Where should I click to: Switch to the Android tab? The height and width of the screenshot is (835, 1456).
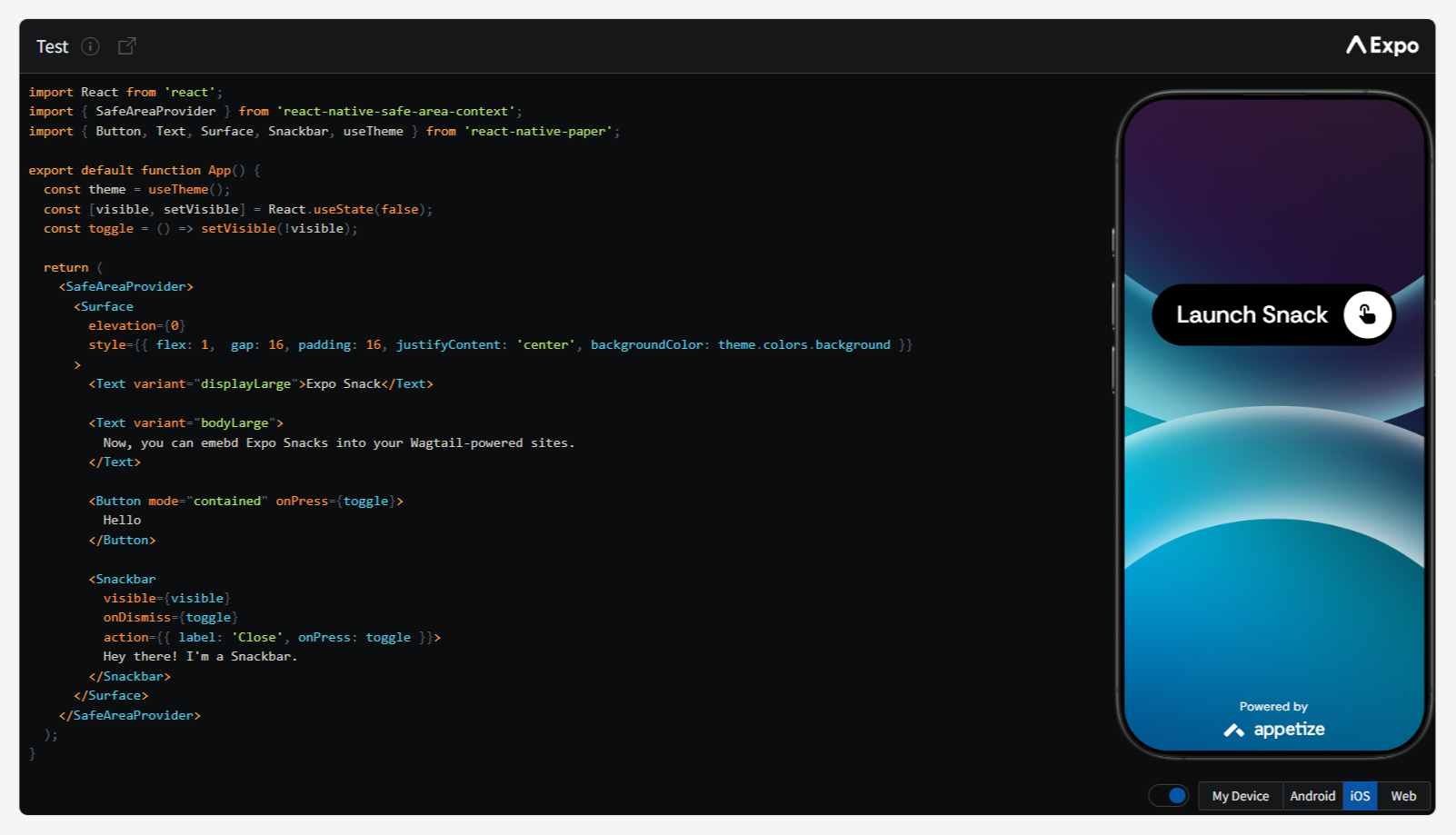(1312, 796)
